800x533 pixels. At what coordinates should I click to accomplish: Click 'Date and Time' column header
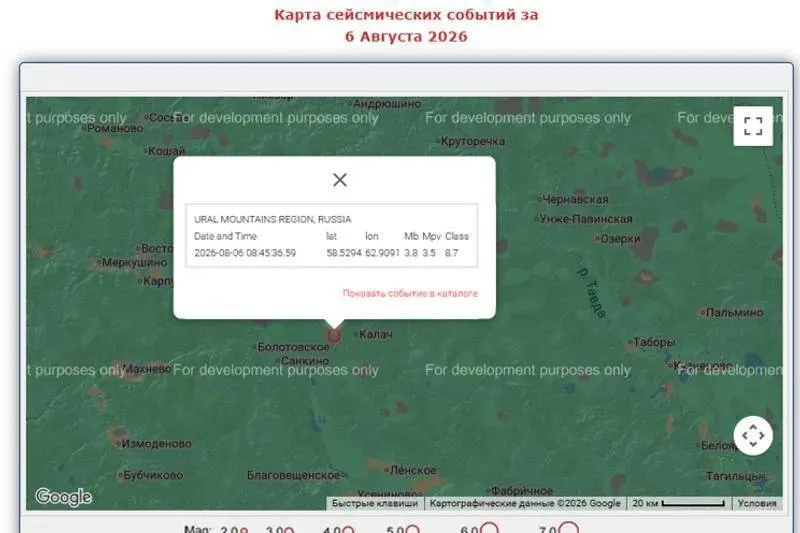tap(225, 236)
